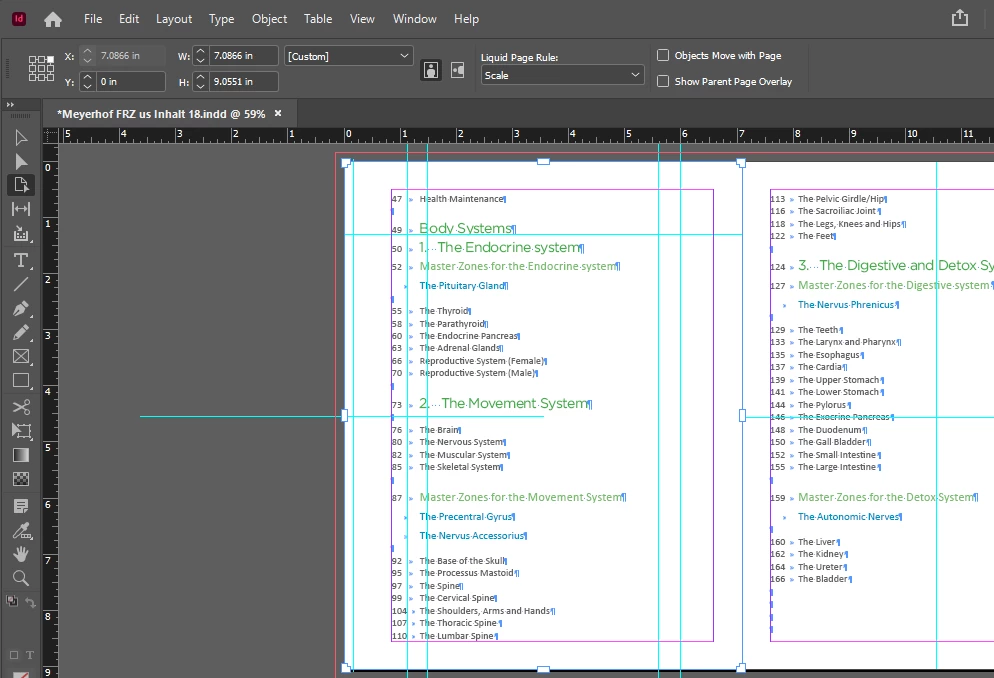Viewport: 994px width, 678px height.
Task: Pick the Line tool
Action: pos(21,284)
